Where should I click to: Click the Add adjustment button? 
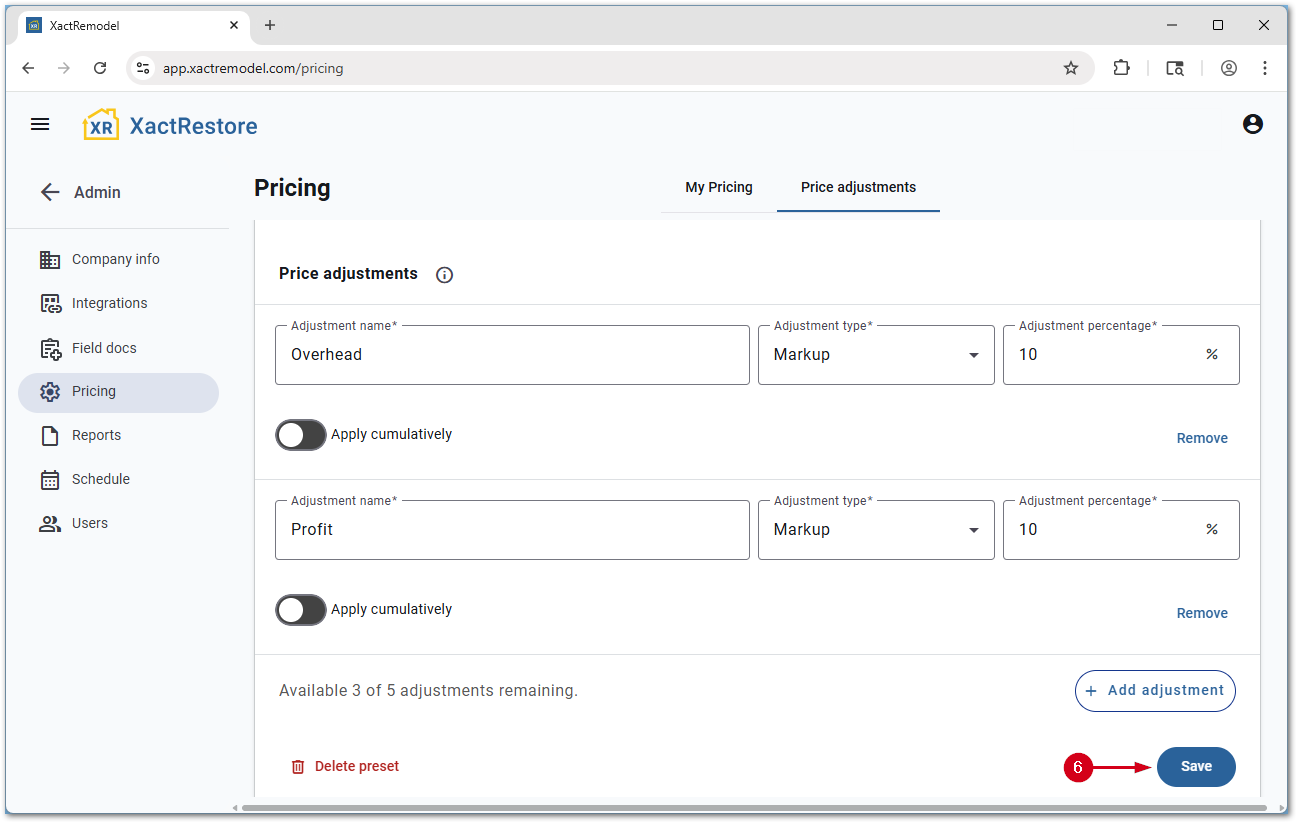(1155, 691)
